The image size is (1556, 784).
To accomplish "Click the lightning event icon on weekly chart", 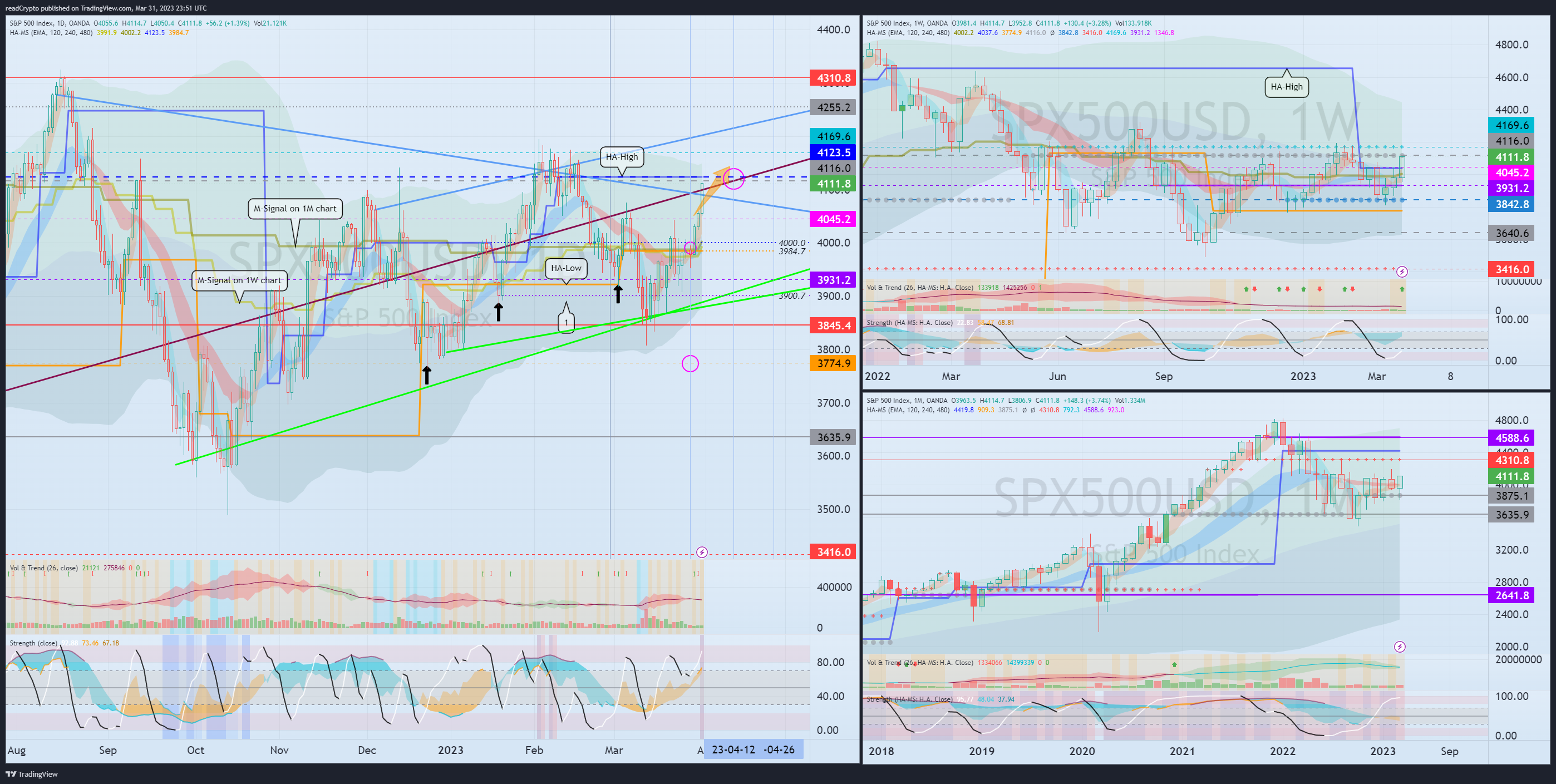I will [1402, 272].
